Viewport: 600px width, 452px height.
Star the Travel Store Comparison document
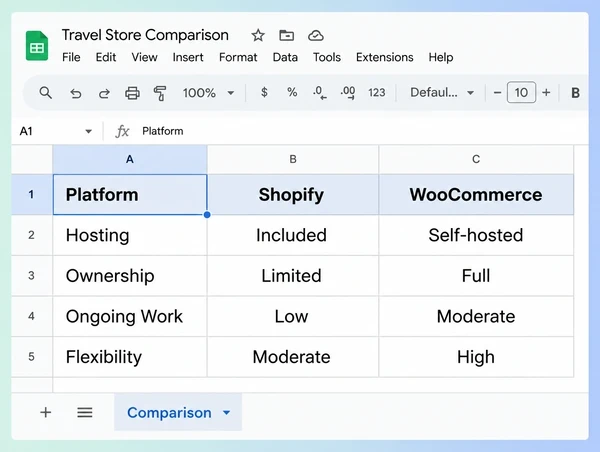point(258,36)
